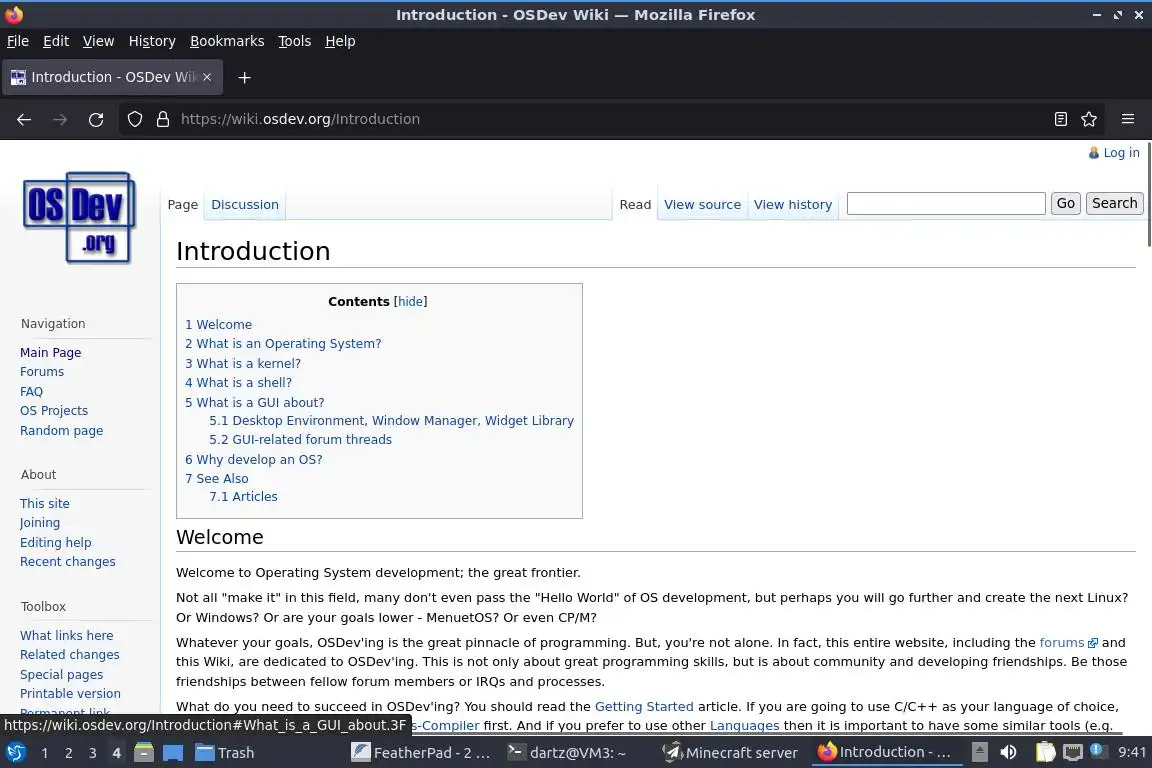Image resolution: width=1152 pixels, height=768 pixels.
Task: Open Forums in navigation sidebar
Action: (42, 372)
